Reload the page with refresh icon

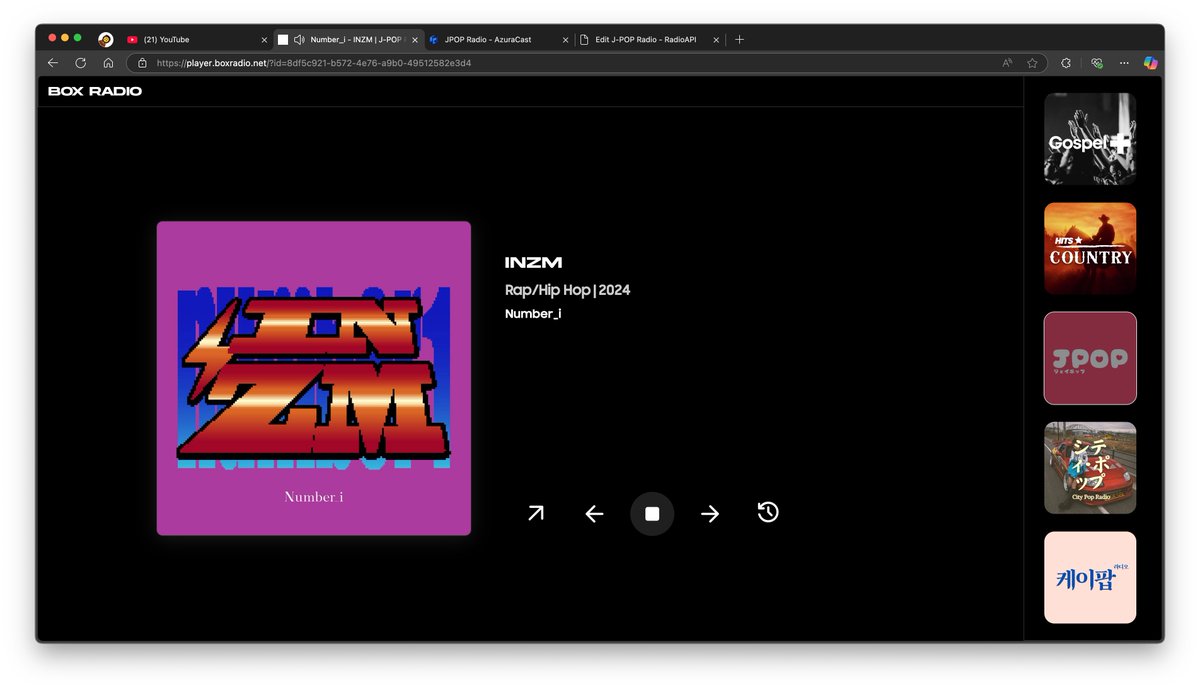point(81,63)
